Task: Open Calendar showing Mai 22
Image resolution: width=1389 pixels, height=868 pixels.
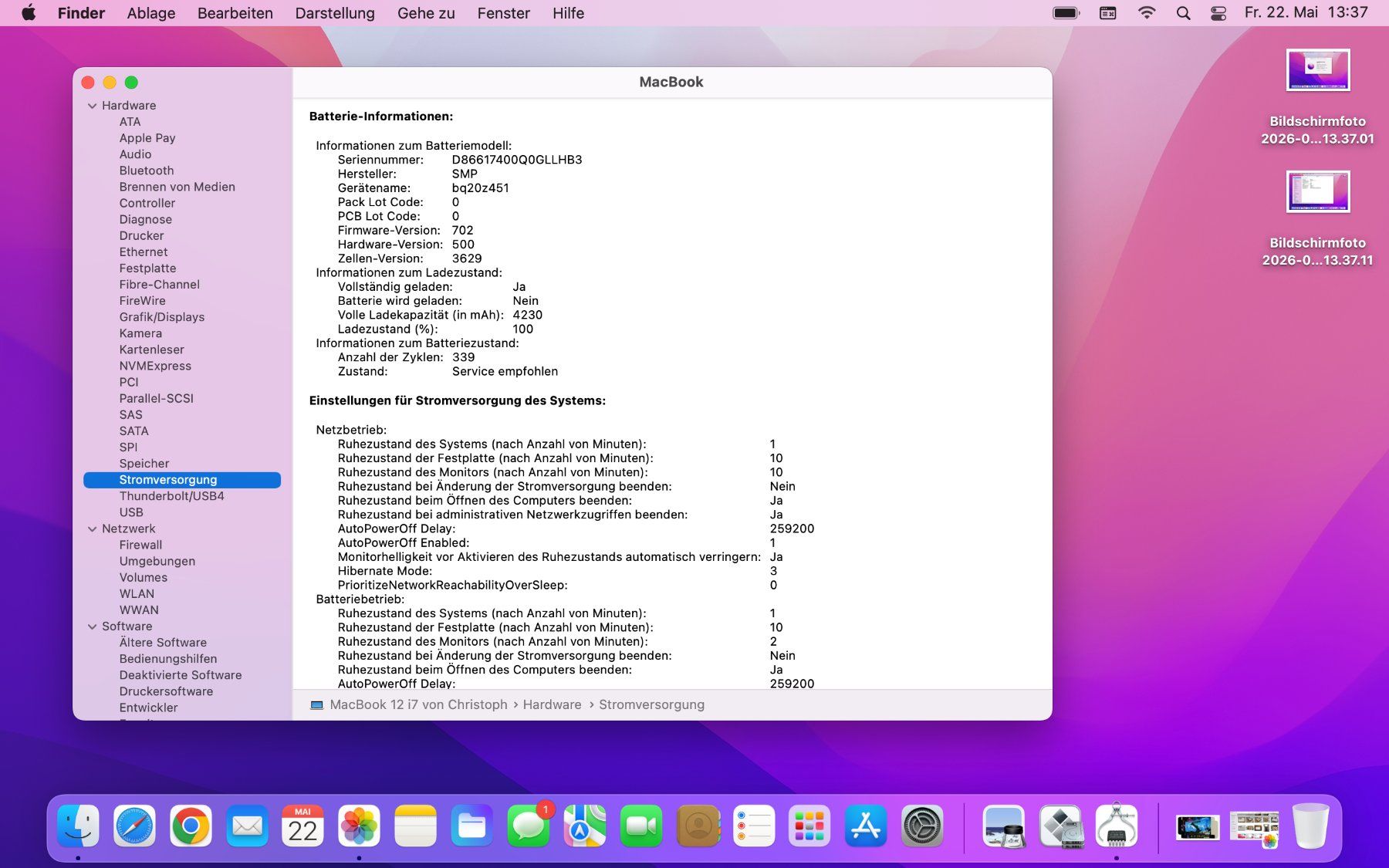Action: [302, 826]
